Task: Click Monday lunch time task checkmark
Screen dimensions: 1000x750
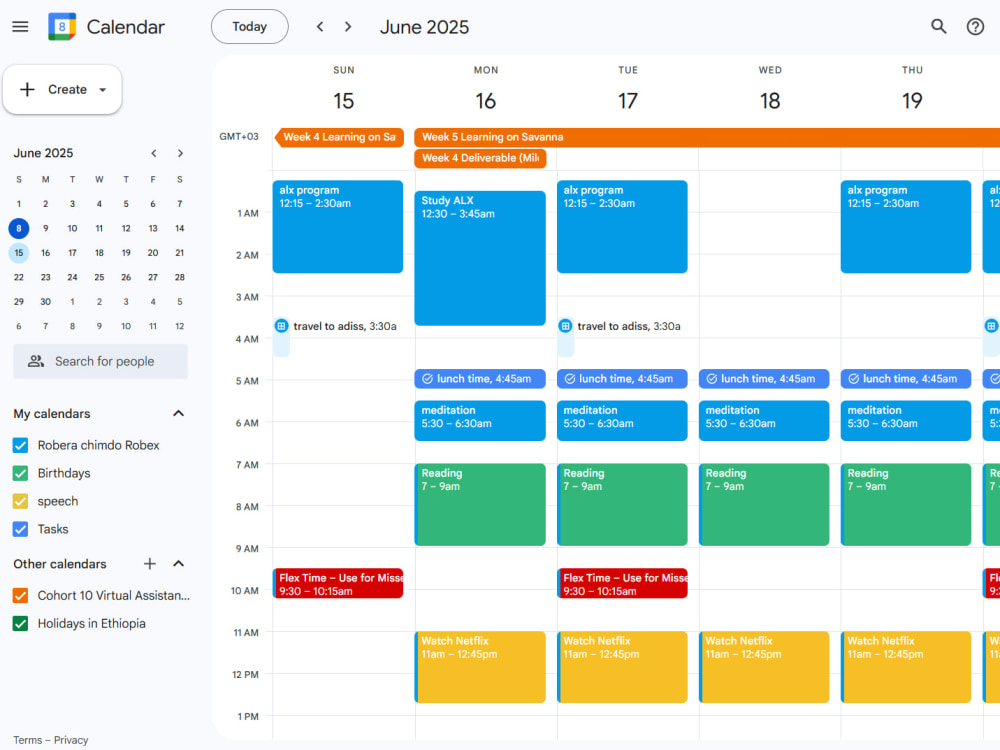Action: click(x=427, y=379)
